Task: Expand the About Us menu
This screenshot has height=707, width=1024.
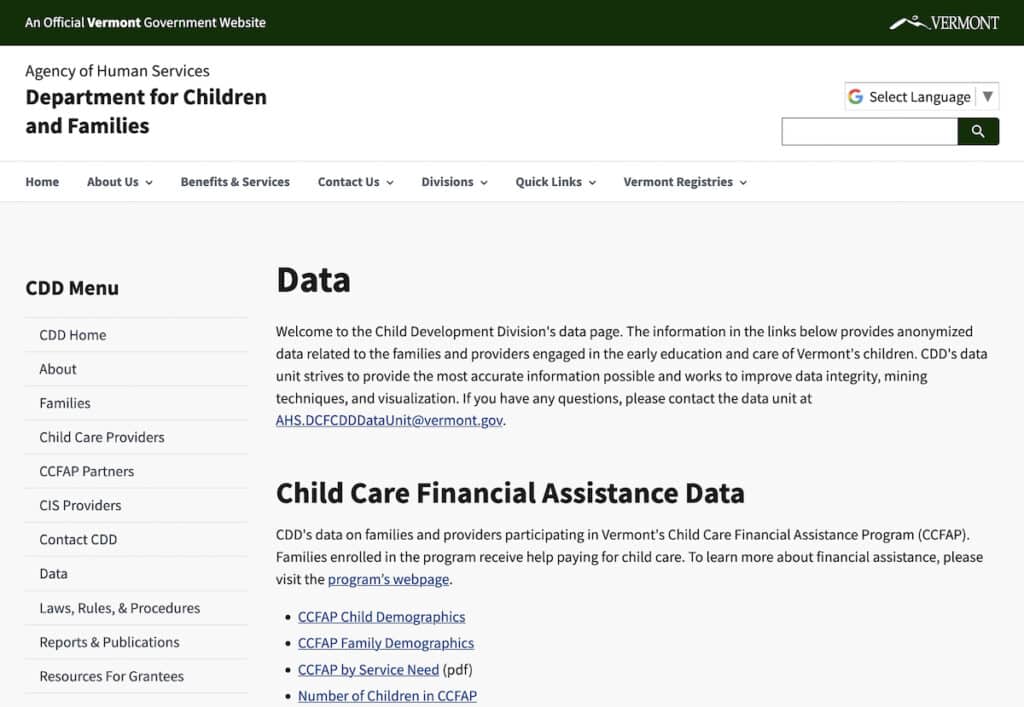Action: 119,182
